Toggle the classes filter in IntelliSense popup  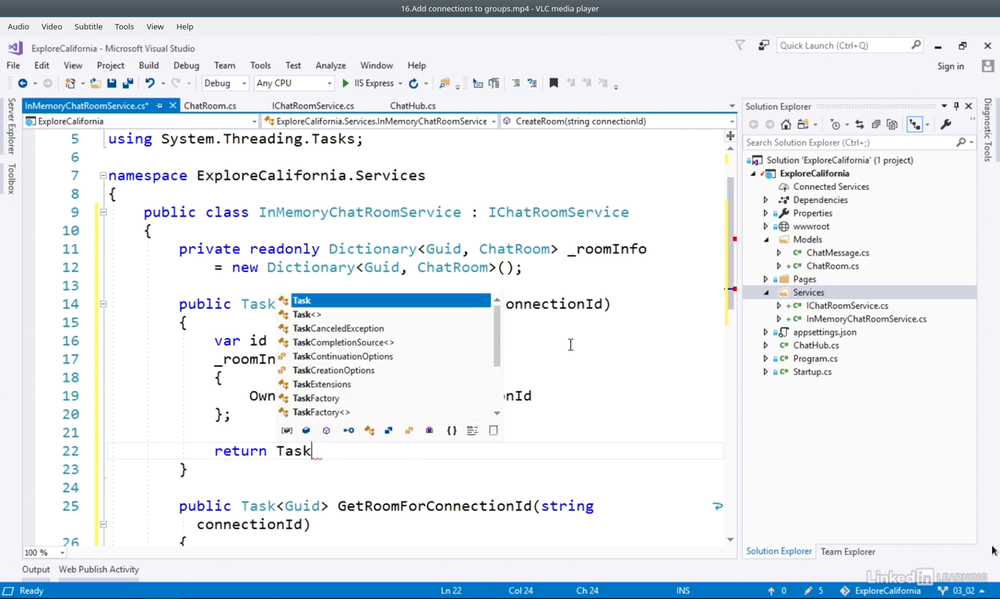369,431
